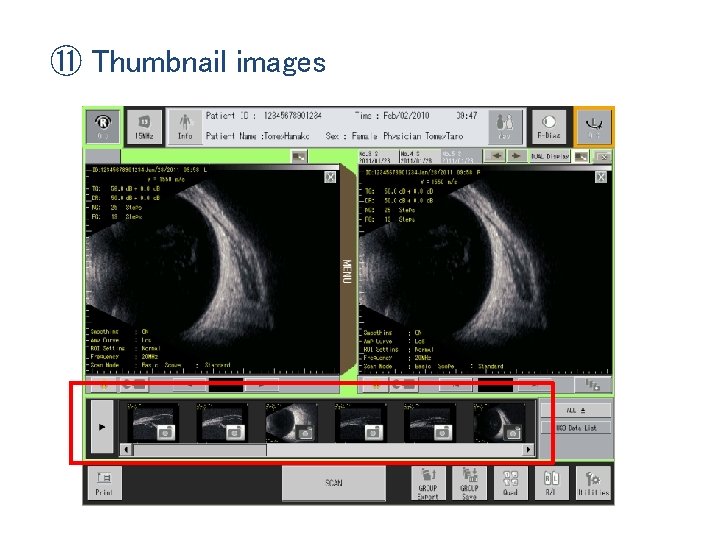This screenshot has width=720, height=540.
Task: Select the fourth thumbnail image
Action: [x=359, y=423]
